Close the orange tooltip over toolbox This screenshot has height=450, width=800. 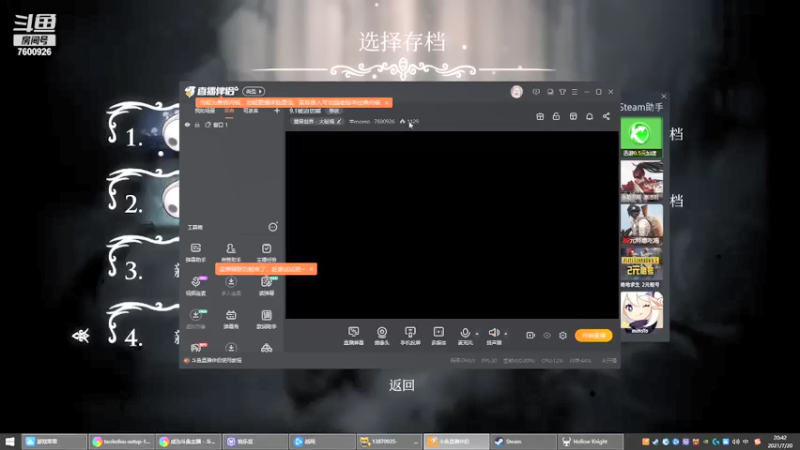tap(311, 269)
